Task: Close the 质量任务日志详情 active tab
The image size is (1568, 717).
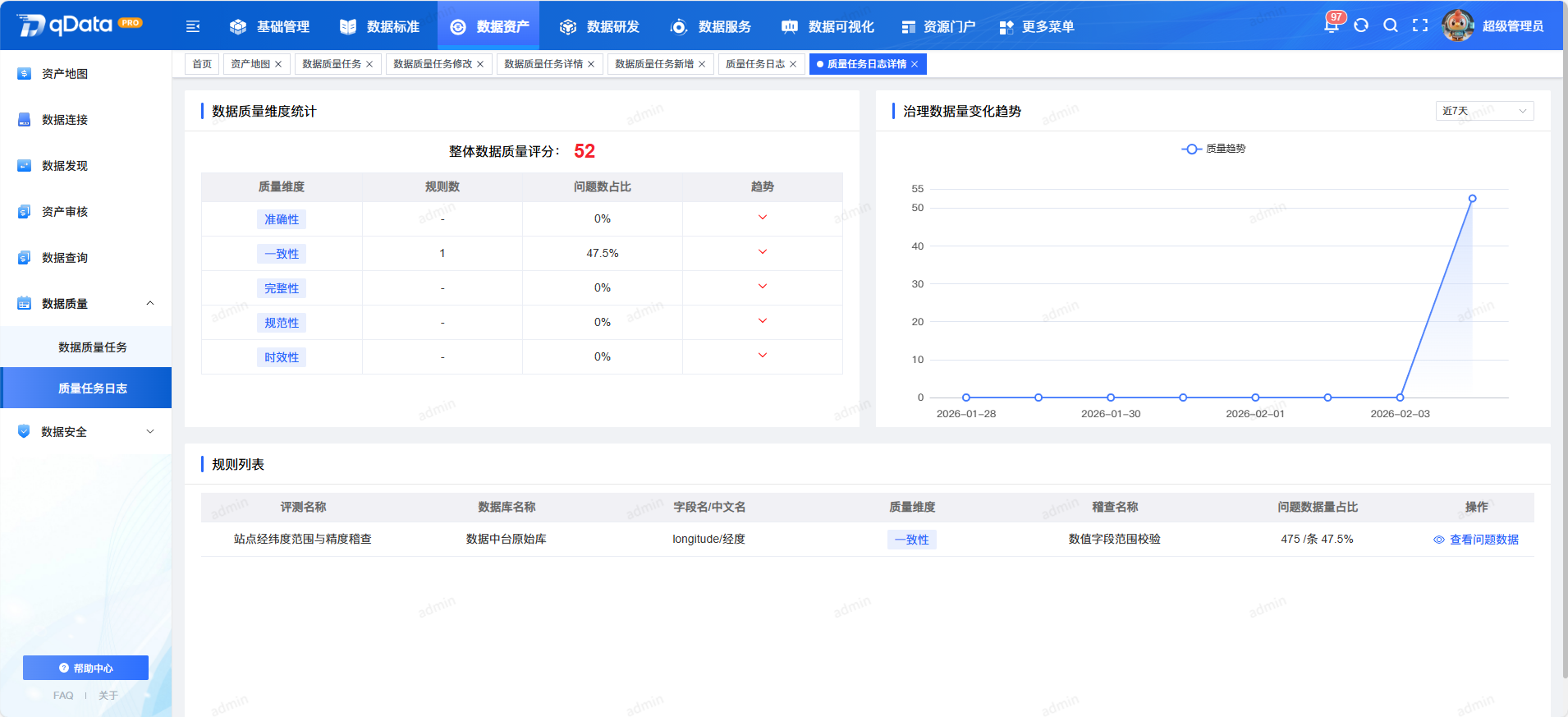Action: point(915,64)
